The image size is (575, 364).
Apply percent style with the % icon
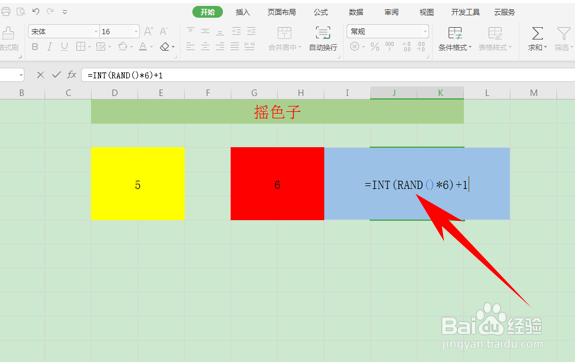[375, 47]
